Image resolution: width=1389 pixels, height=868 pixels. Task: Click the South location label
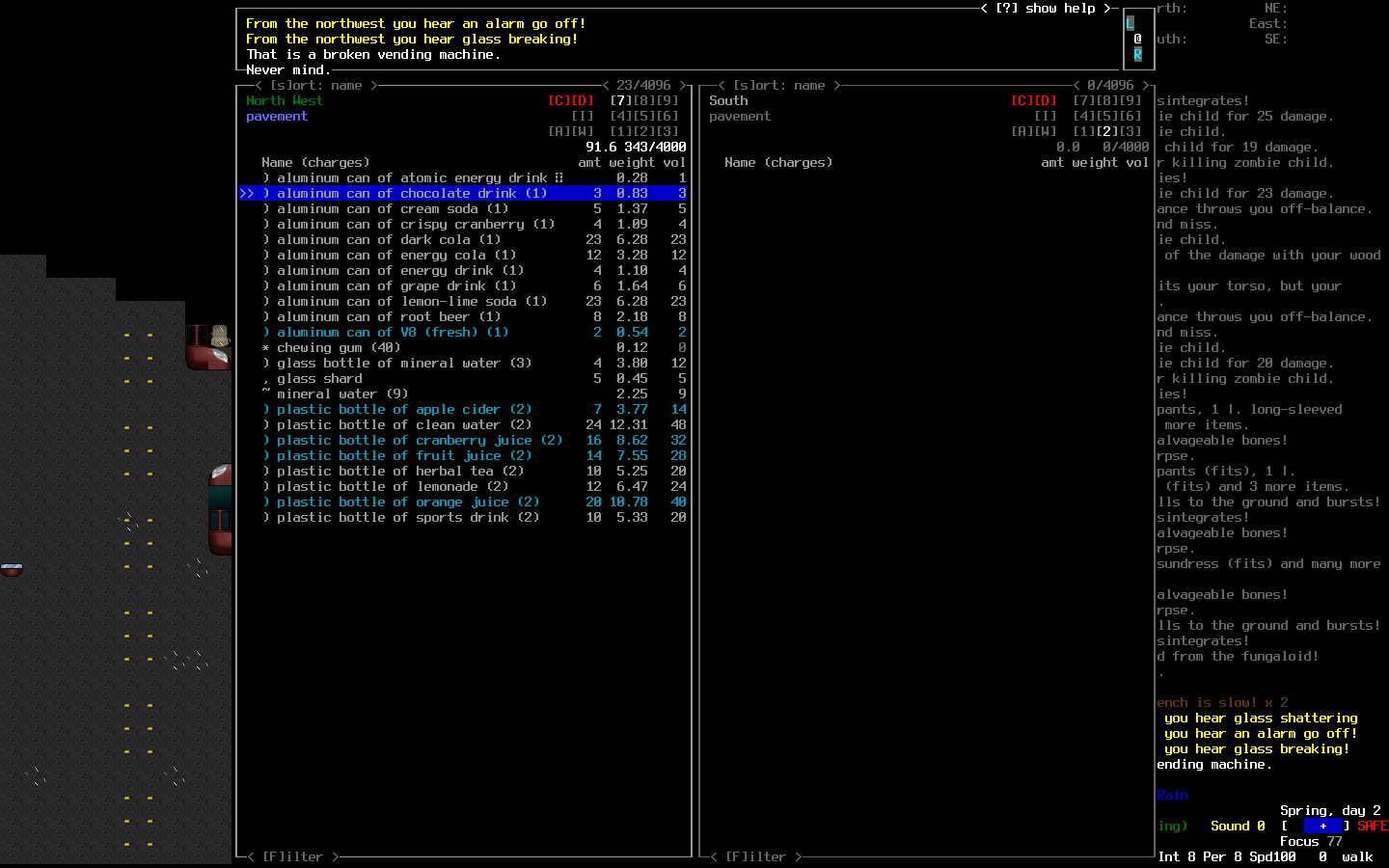click(x=728, y=100)
